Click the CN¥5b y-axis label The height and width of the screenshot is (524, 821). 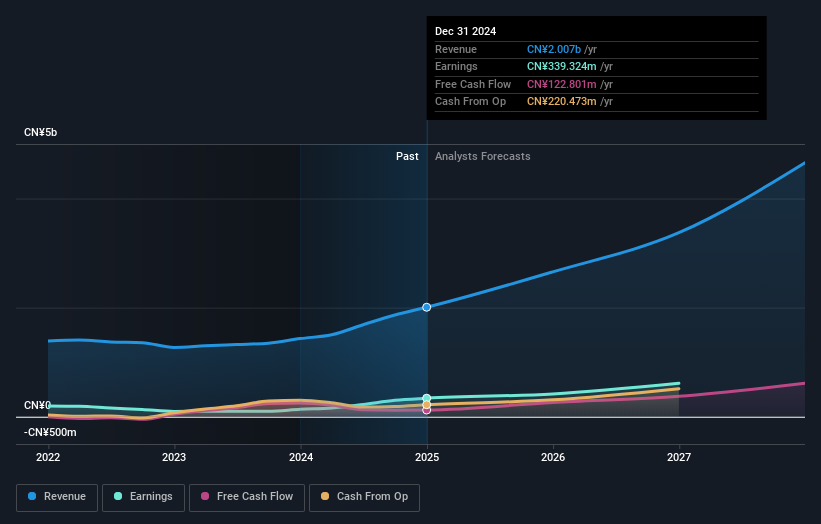click(40, 132)
